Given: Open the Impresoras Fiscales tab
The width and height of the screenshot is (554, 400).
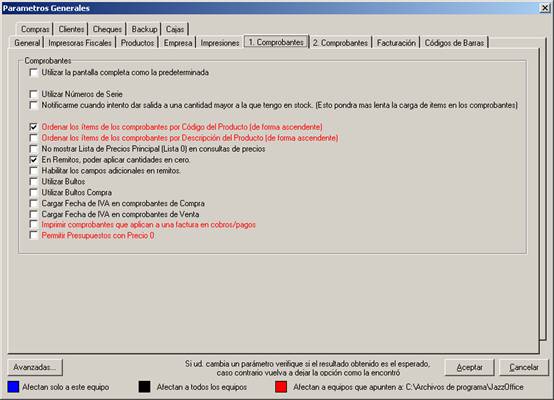Looking at the screenshot, I should pyautogui.click(x=80, y=43).
